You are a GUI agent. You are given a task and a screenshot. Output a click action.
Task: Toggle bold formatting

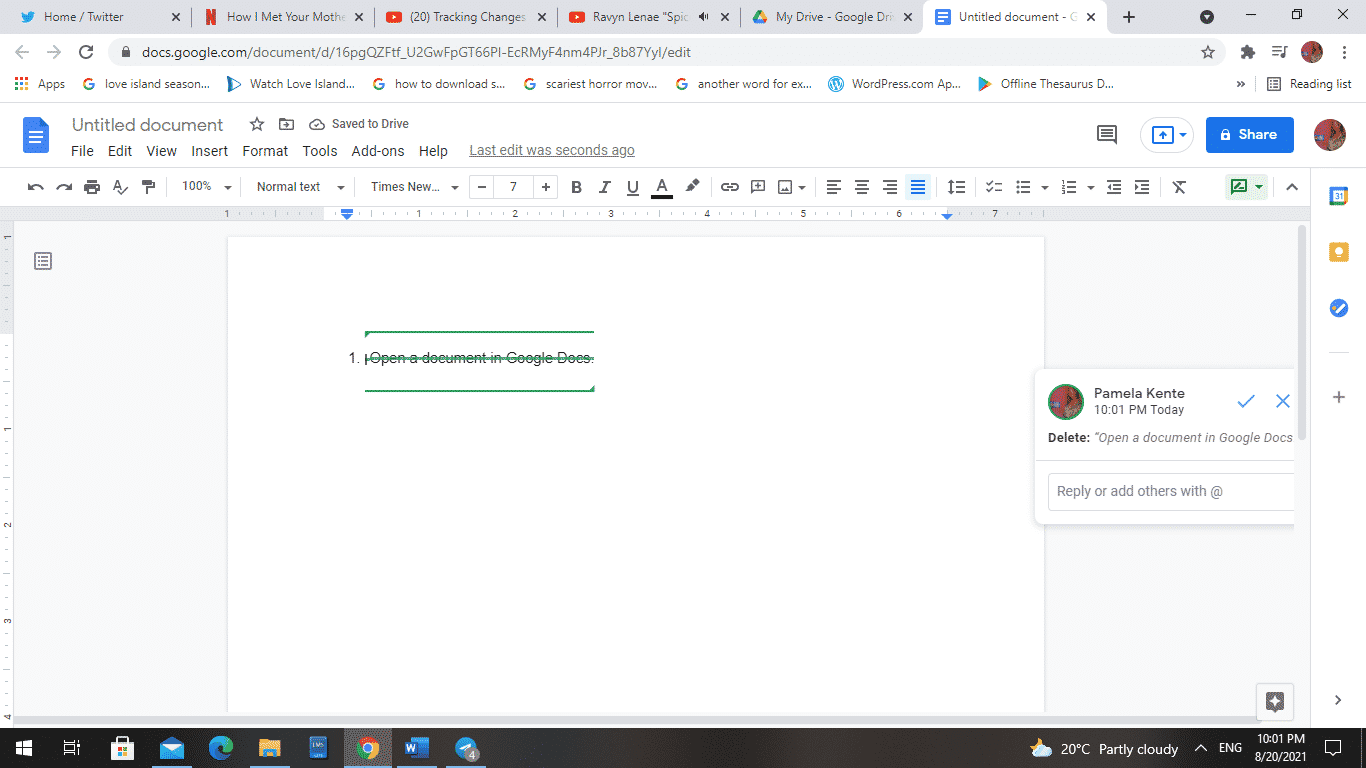point(576,187)
